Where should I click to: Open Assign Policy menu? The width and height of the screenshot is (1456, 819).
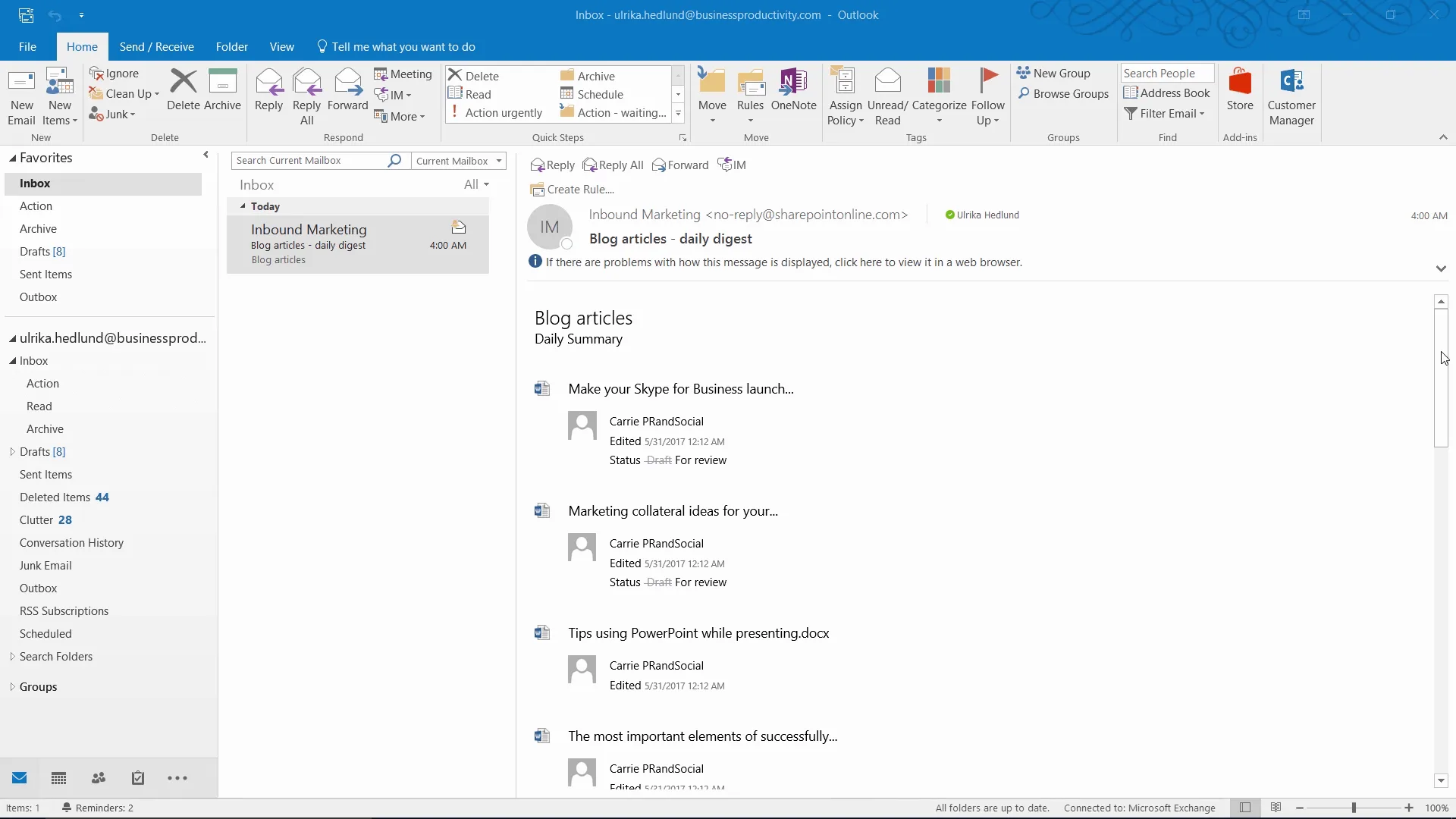click(846, 97)
